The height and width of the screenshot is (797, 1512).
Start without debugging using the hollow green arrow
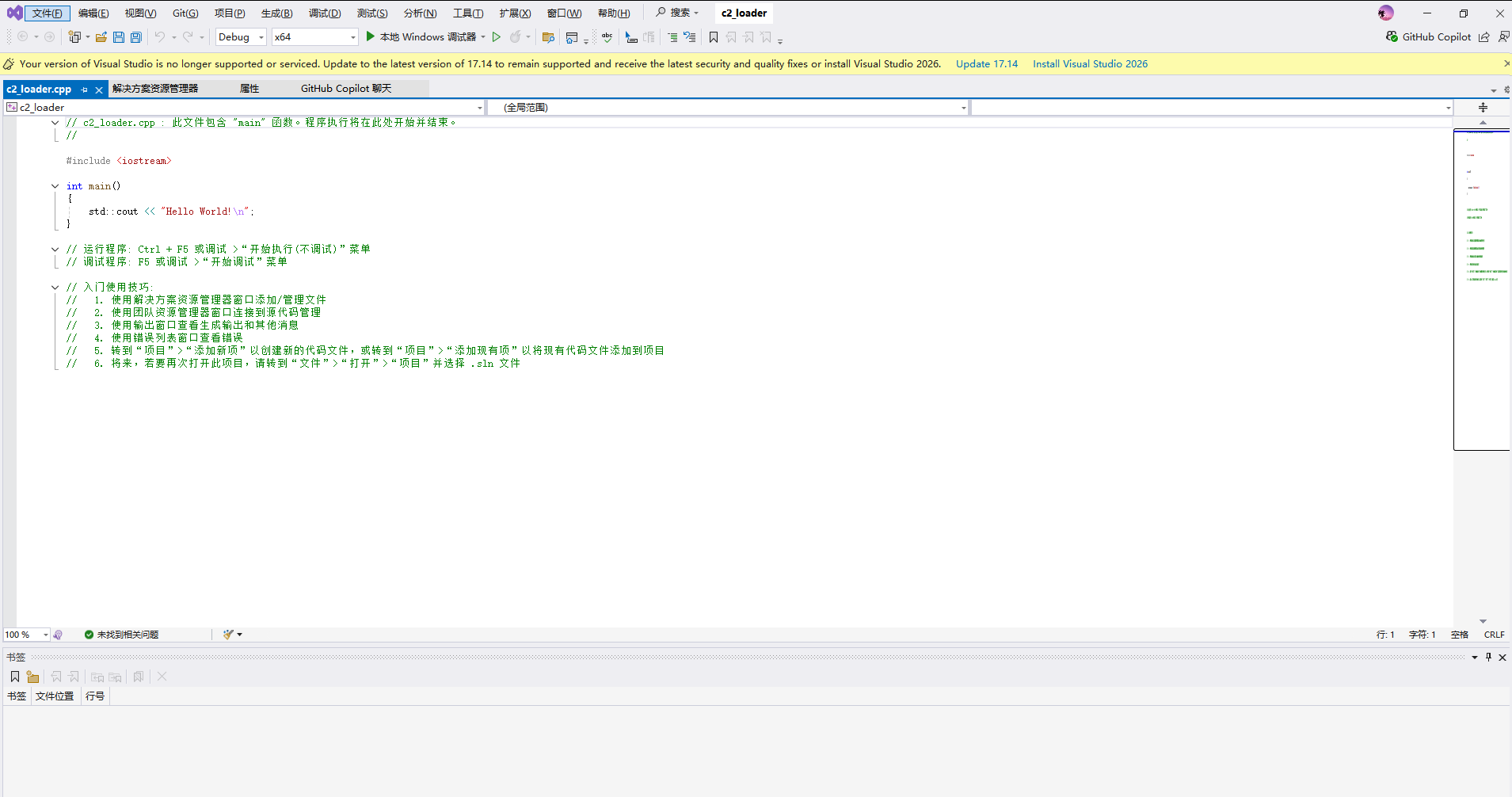pyautogui.click(x=497, y=37)
